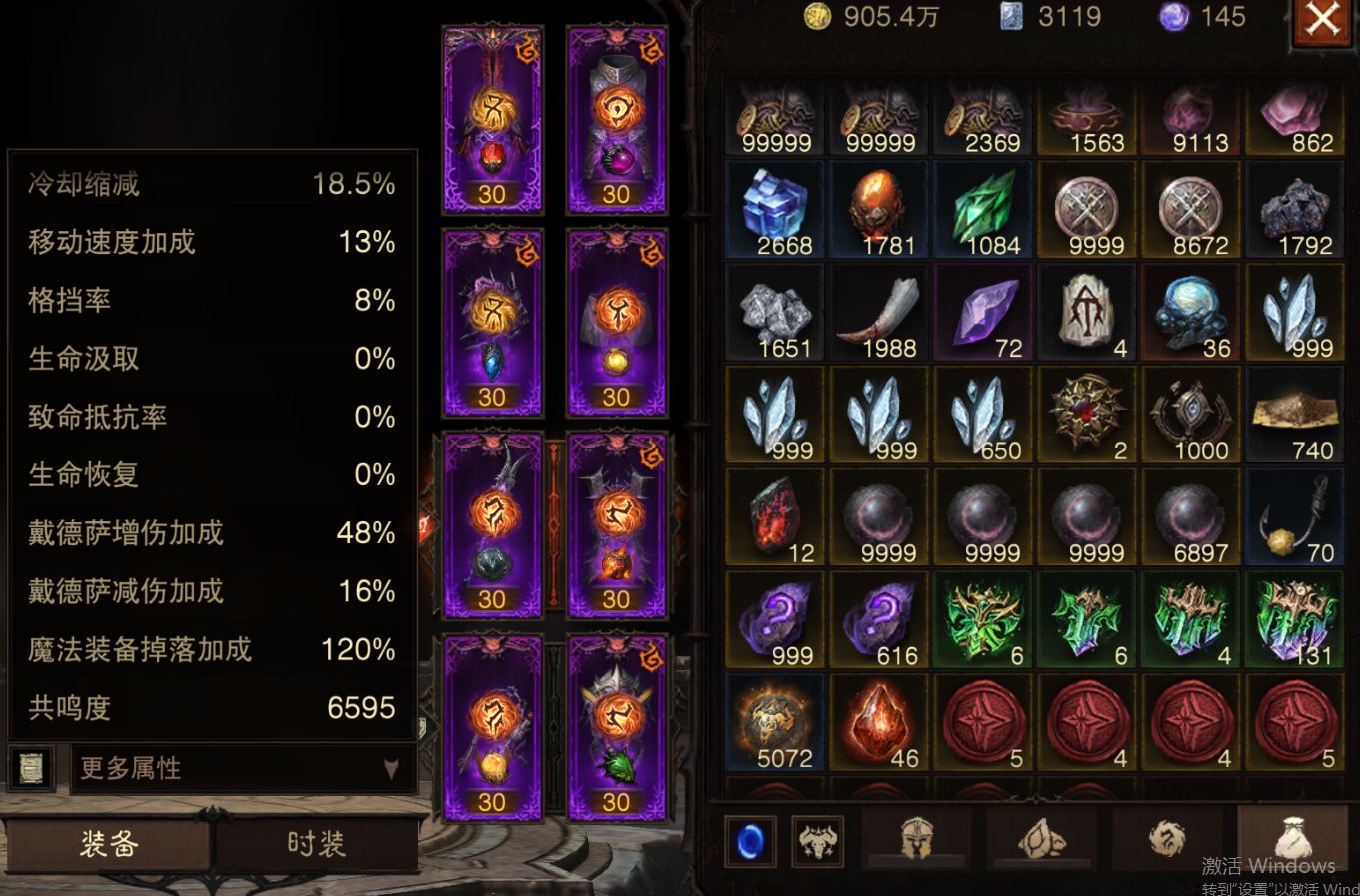Open the helmet category tab in inventory
Viewport: 1360px width, 896px height.
[x=917, y=839]
